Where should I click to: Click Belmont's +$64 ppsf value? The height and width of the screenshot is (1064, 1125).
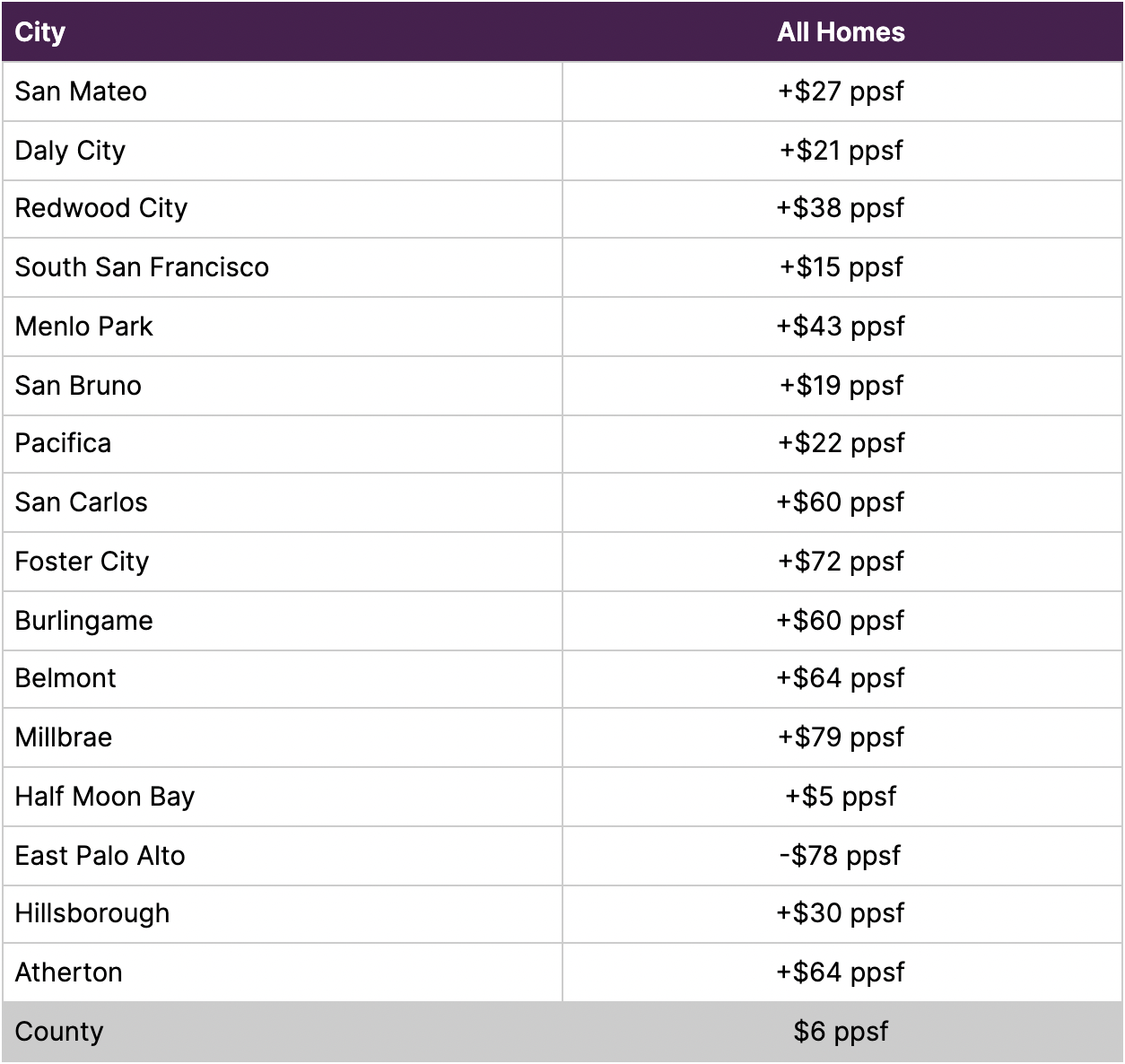[x=841, y=678]
